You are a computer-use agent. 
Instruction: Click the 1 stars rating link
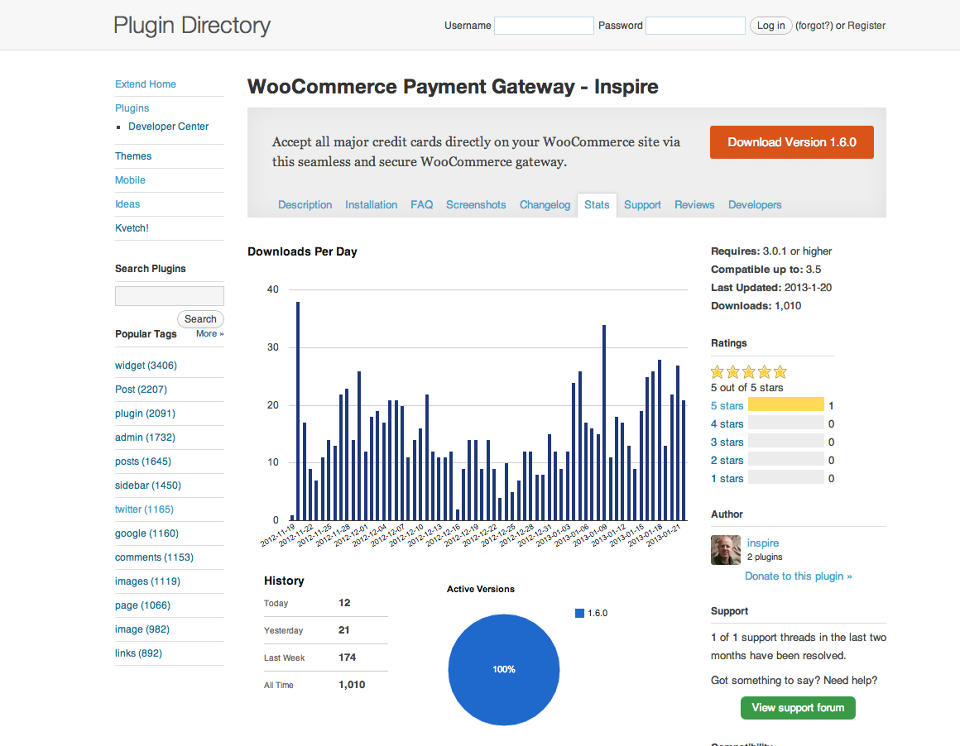point(727,478)
